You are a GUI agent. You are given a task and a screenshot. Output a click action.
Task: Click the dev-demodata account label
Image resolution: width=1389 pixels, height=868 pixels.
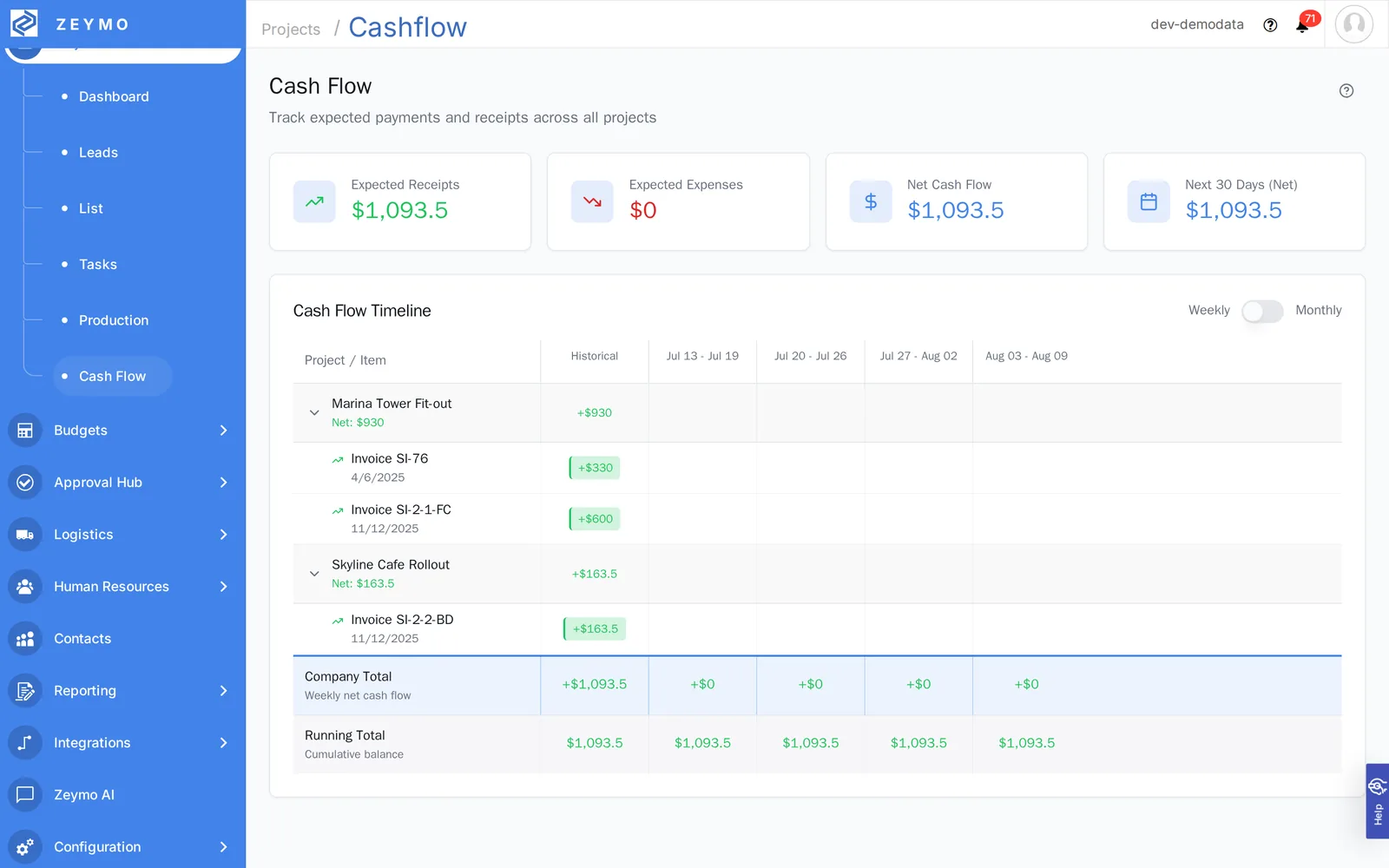pos(1197,24)
